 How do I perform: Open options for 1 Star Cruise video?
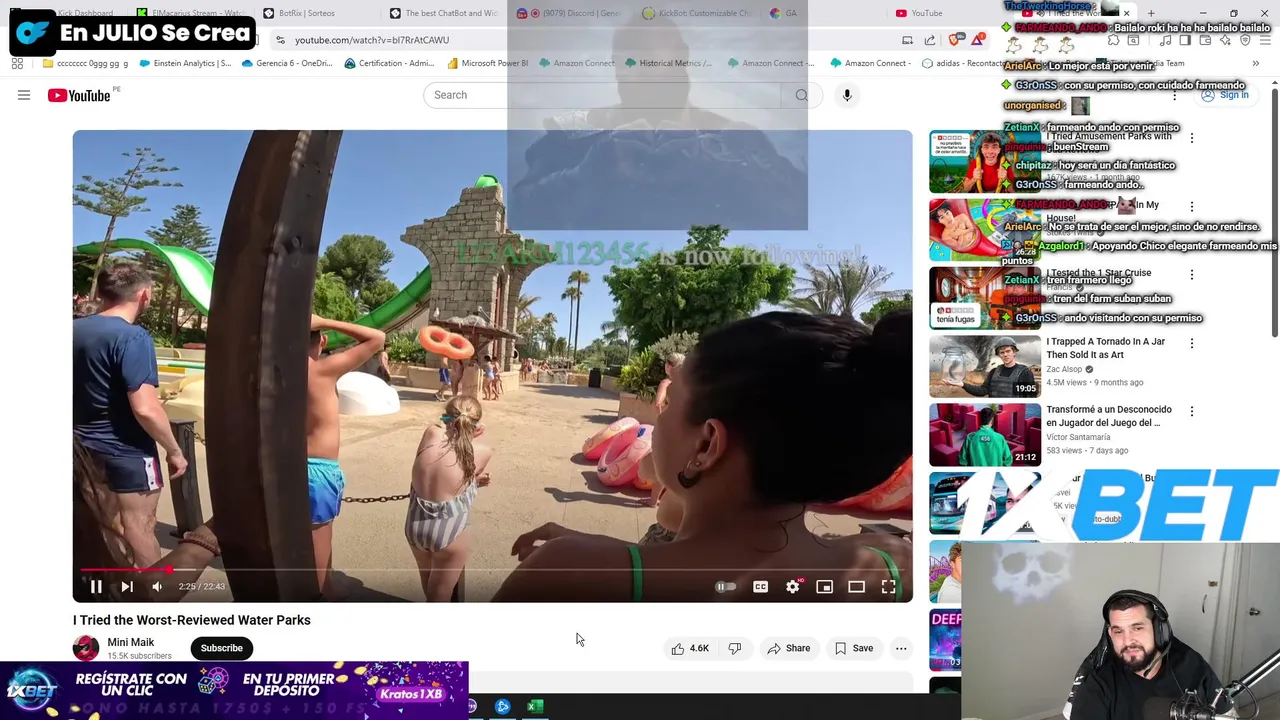(1191, 274)
